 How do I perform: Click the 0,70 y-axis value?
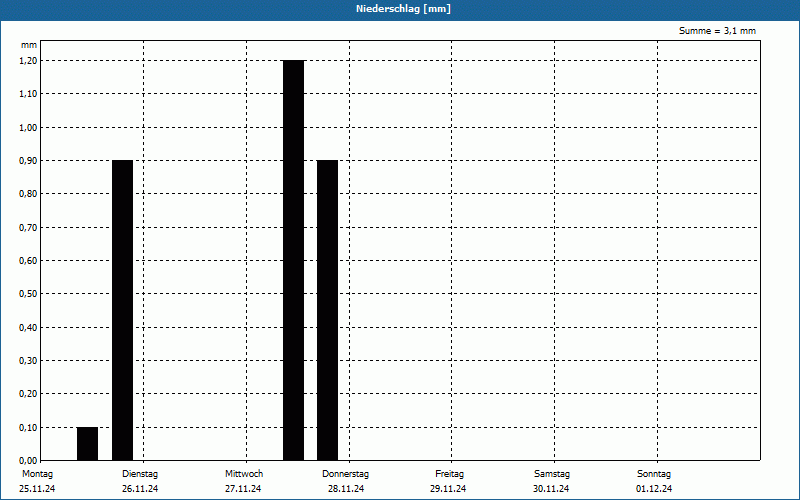(x=28, y=228)
